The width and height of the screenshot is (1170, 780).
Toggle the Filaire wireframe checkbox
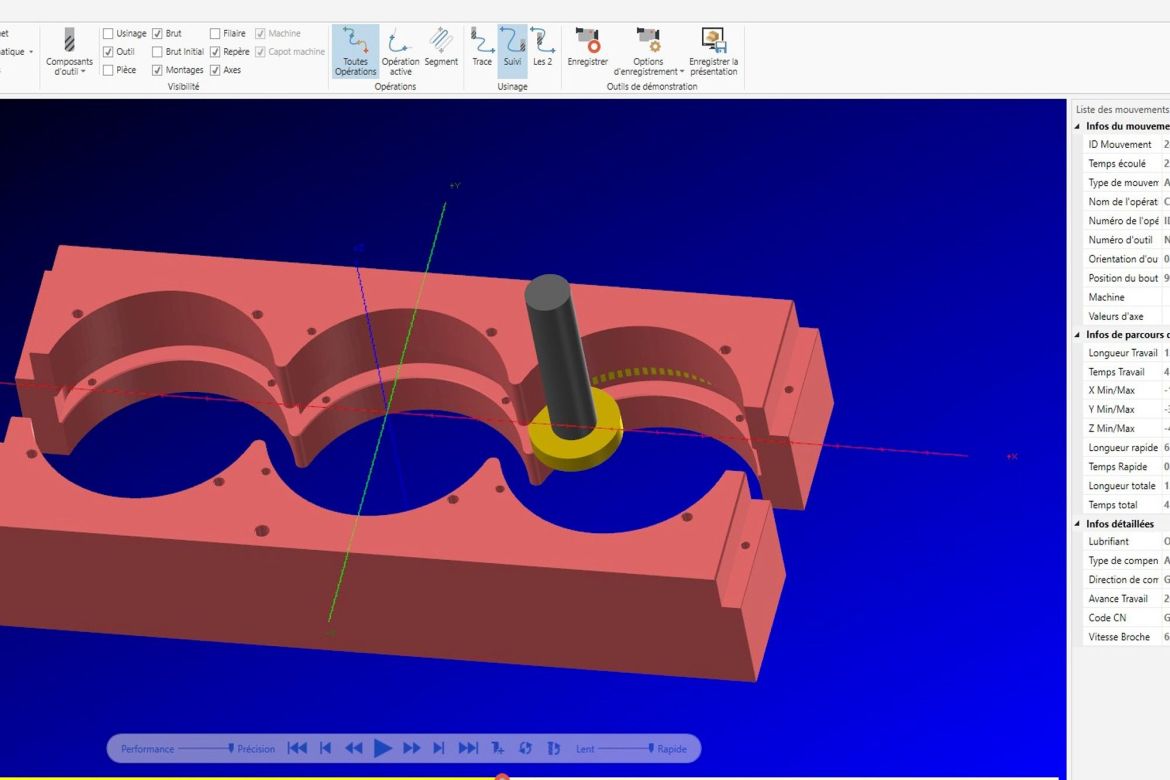click(215, 34)
